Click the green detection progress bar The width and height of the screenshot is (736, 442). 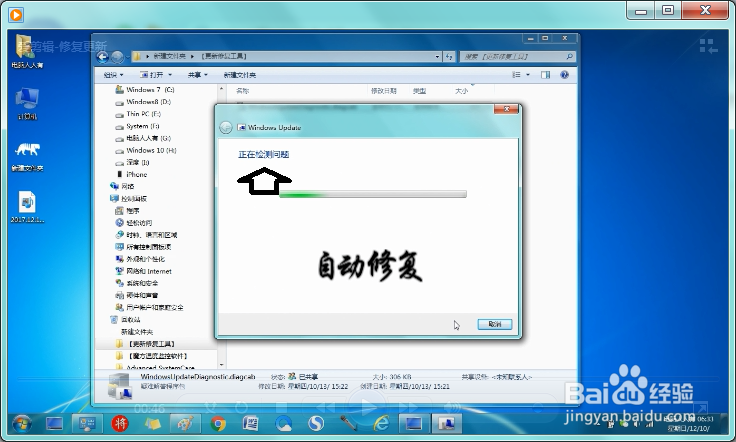pyautogui.click(x=373, y=194)
